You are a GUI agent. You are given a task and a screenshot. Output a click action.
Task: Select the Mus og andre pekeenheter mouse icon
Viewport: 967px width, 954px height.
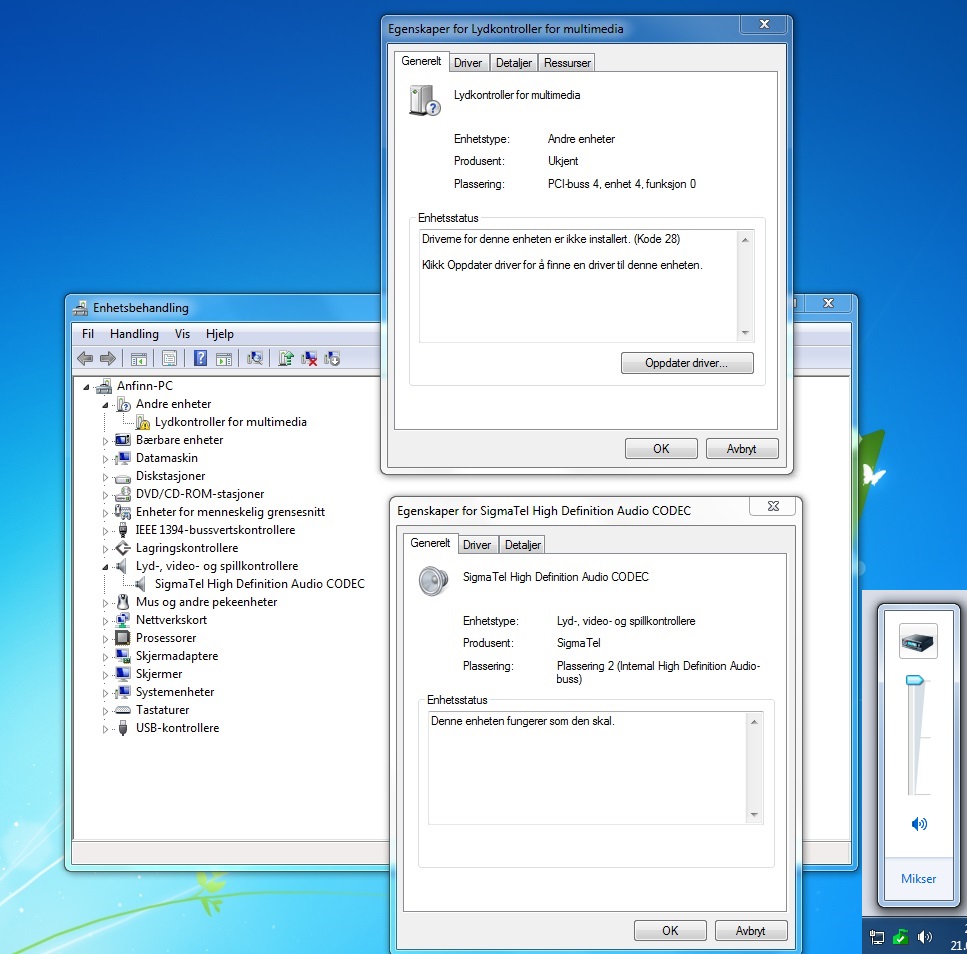click(x=123, y=602)
